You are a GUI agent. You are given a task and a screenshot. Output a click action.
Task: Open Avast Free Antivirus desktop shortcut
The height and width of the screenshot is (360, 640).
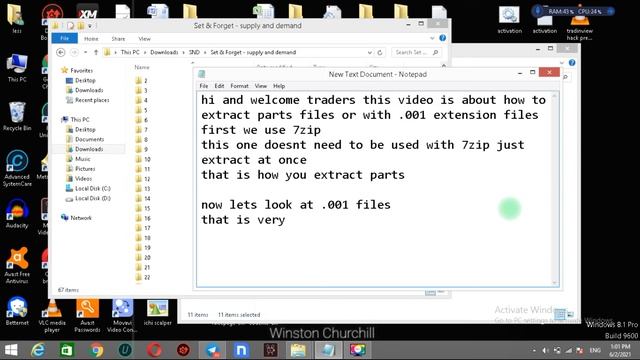click(17, 265)
